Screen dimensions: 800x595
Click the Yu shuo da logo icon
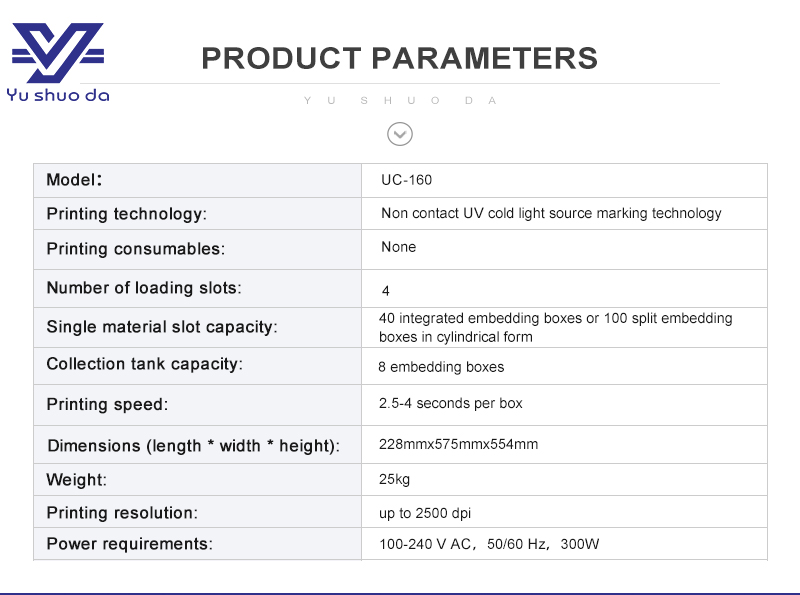(57, 53)
